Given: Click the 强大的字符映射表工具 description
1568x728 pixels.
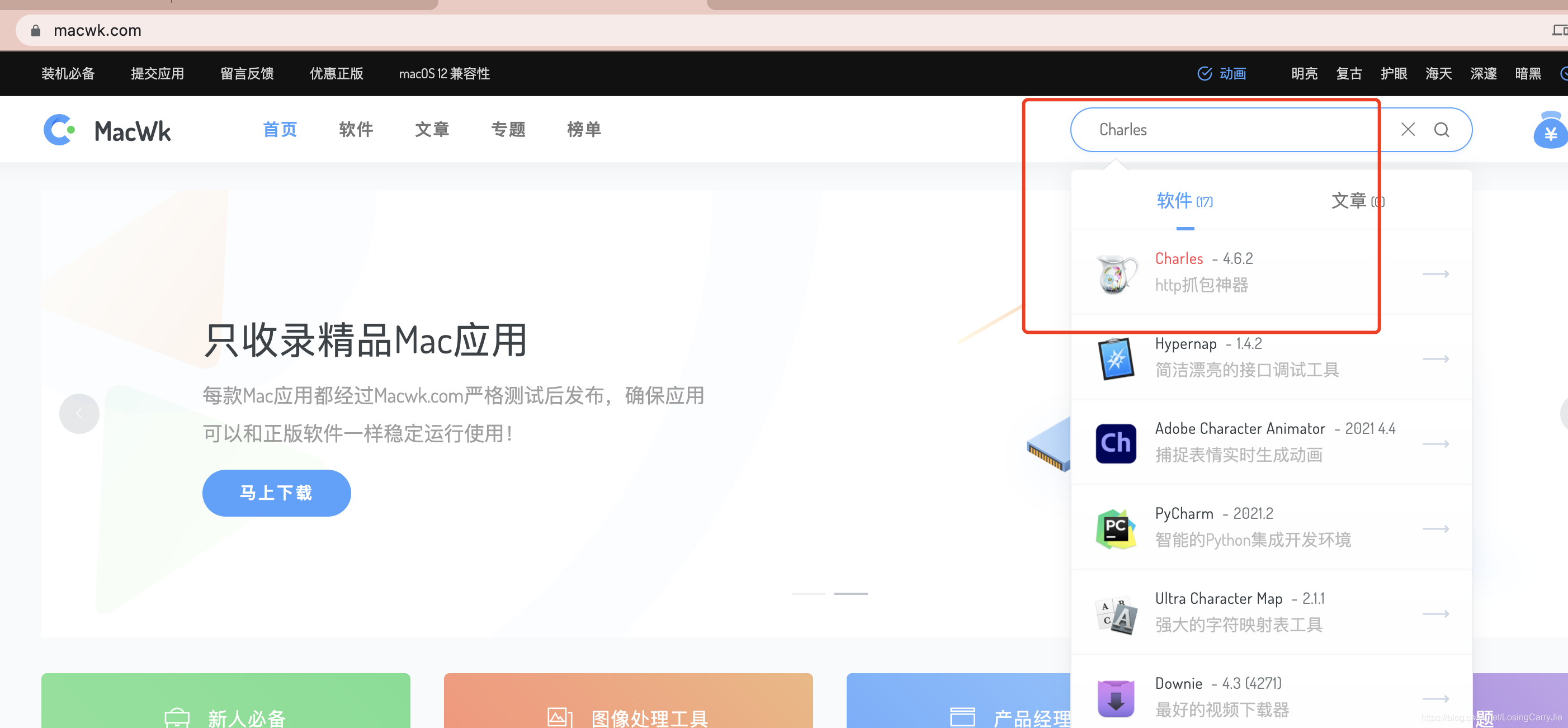Looking at the screenshot, I should click(x=1239, y=625).
